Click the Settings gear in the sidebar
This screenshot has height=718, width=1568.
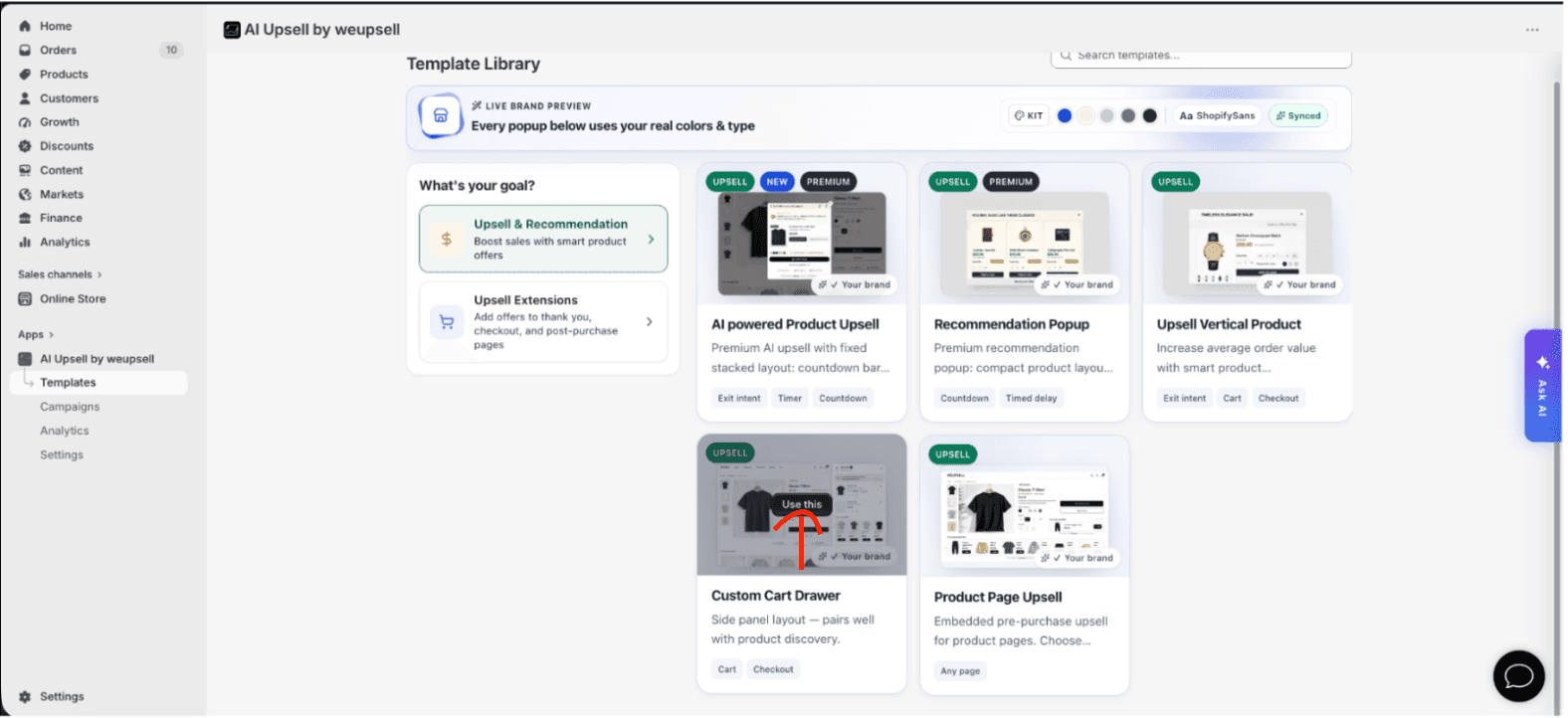pos(25,698)
